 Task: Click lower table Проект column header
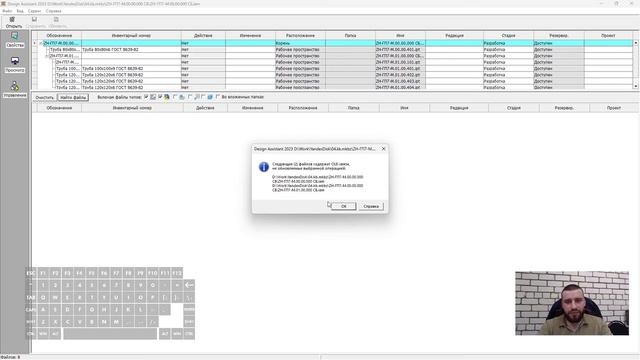[614, 108]
